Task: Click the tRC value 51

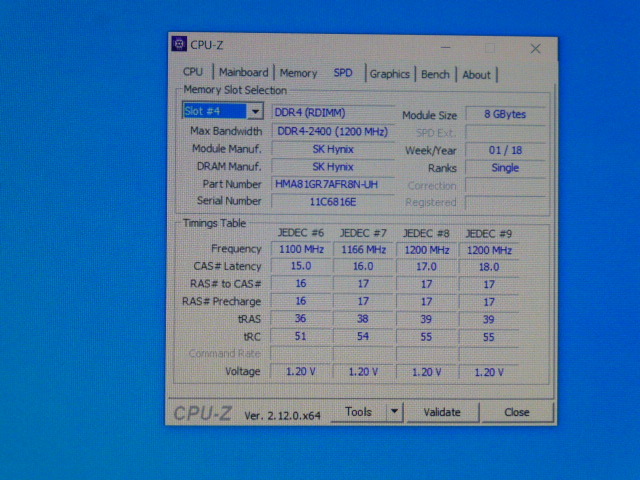Action: coord(301,336)
